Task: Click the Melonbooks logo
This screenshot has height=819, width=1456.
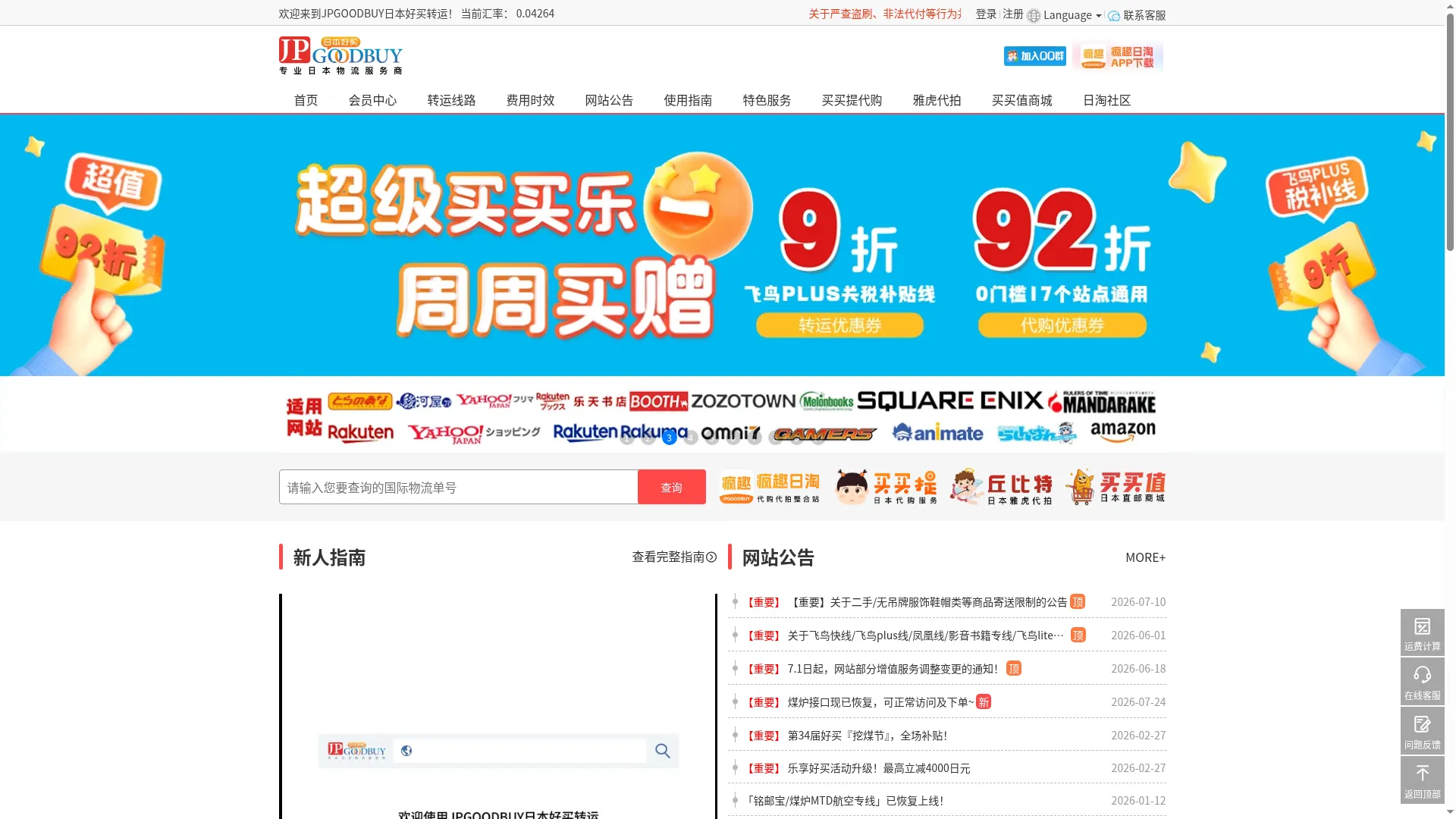Action: pos(827,401)
